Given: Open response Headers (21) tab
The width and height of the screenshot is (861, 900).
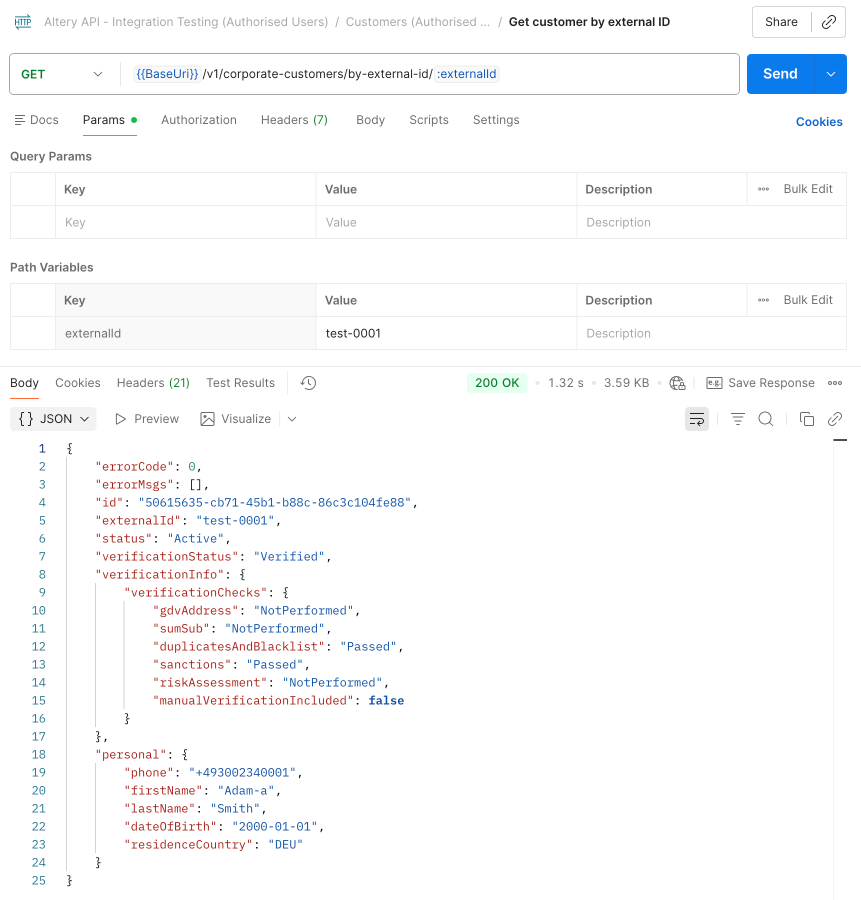Looking at the screenshot, I should 153,383.
